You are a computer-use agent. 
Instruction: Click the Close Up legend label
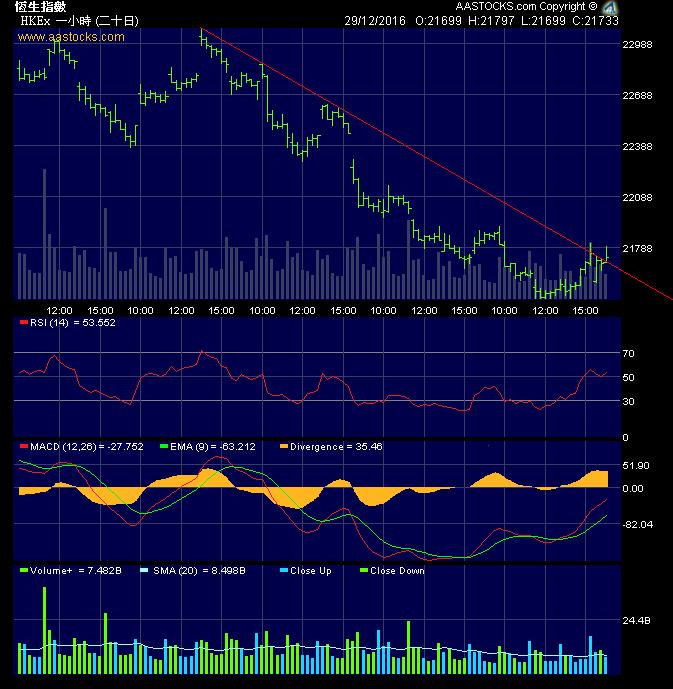click(x=311, y=571)
